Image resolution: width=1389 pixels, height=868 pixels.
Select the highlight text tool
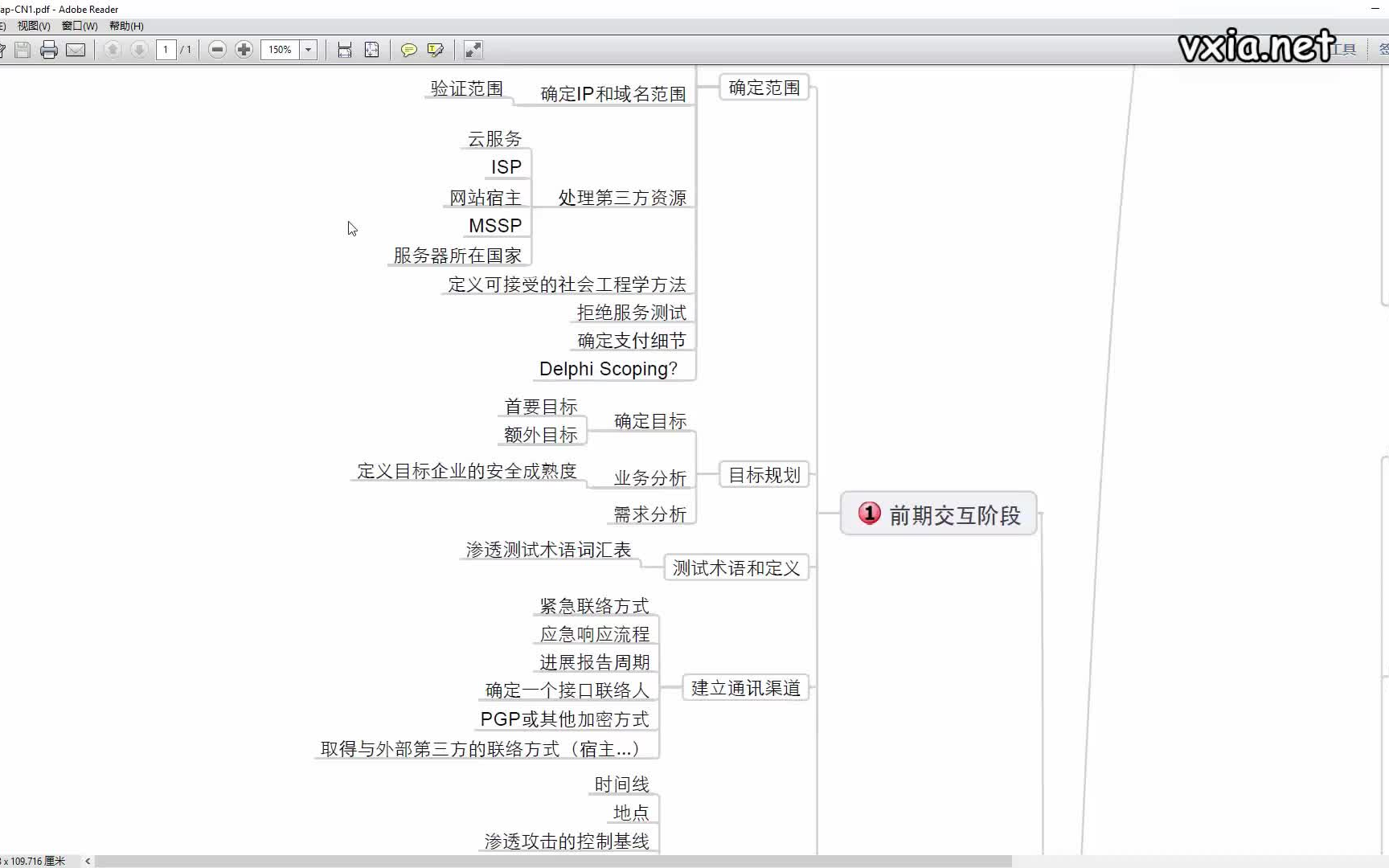tap(436, 50)
